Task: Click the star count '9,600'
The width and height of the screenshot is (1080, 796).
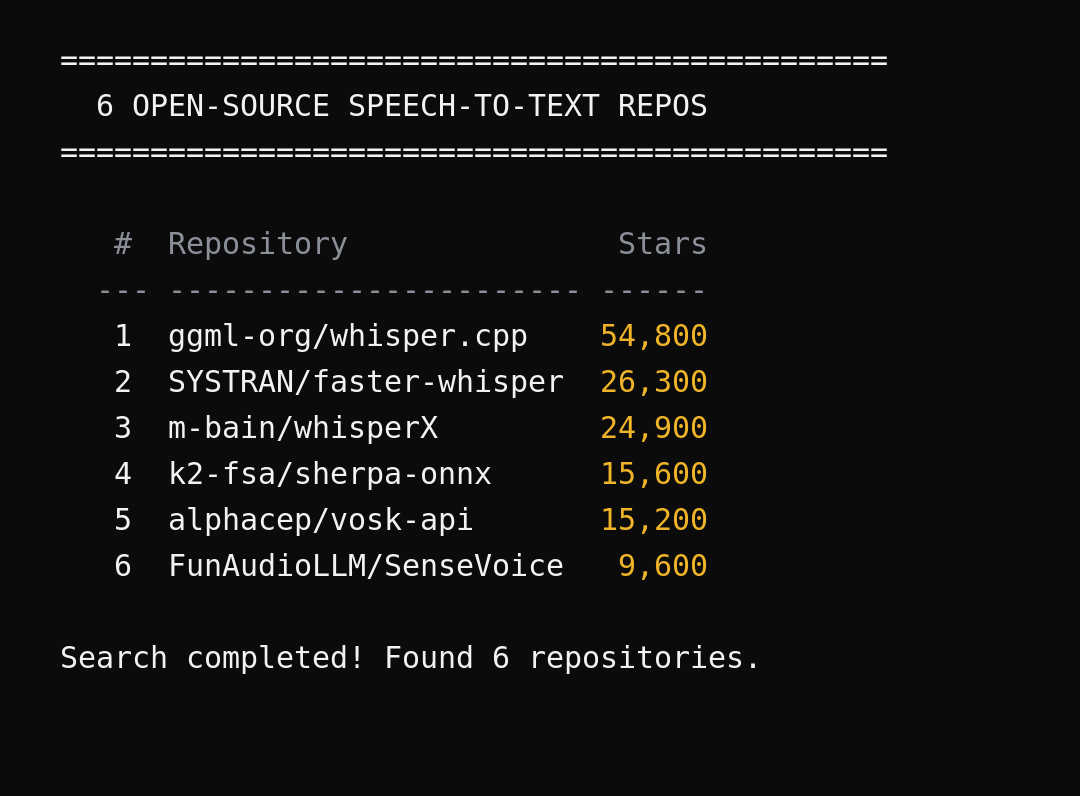Action: (663, 565)
